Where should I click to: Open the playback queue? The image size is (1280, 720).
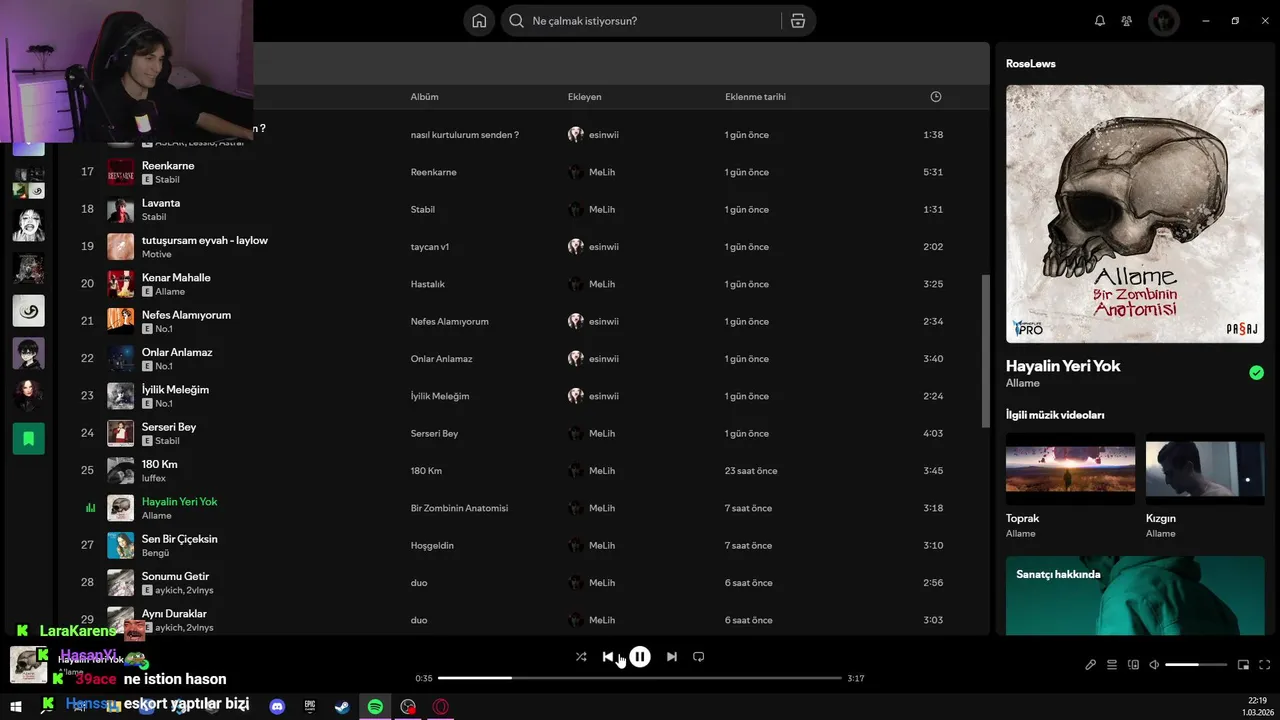1112,665
